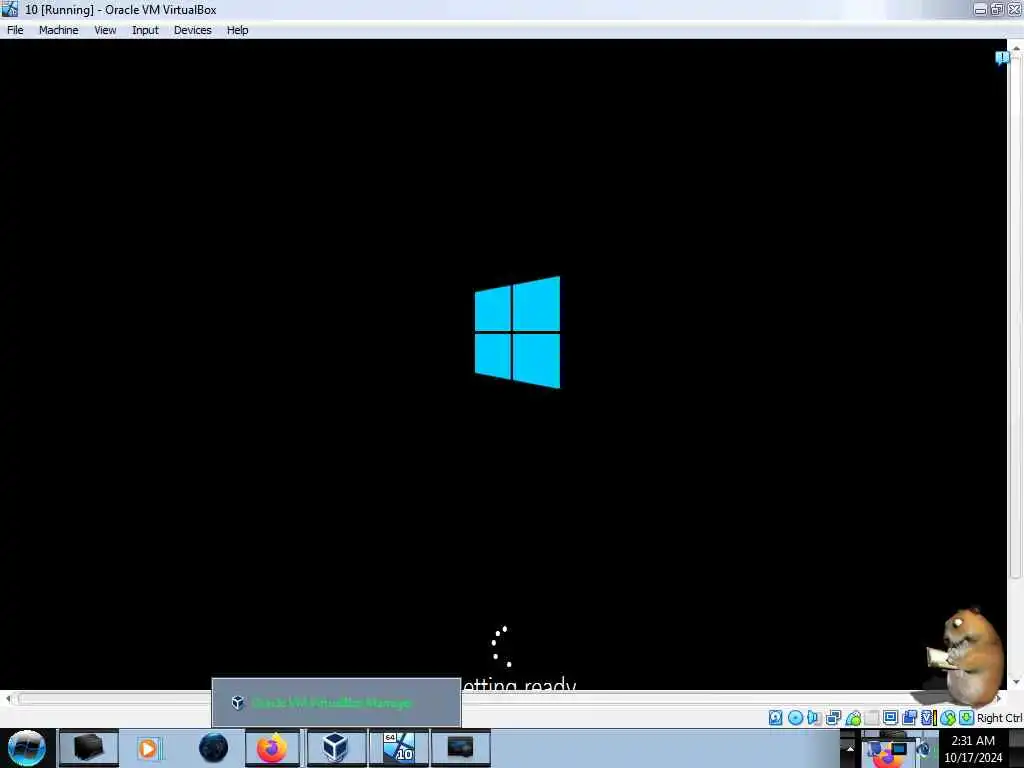Open the dark globe browser taskbar icon
The image size is (1024, 768).
click(x=213, y=748)
